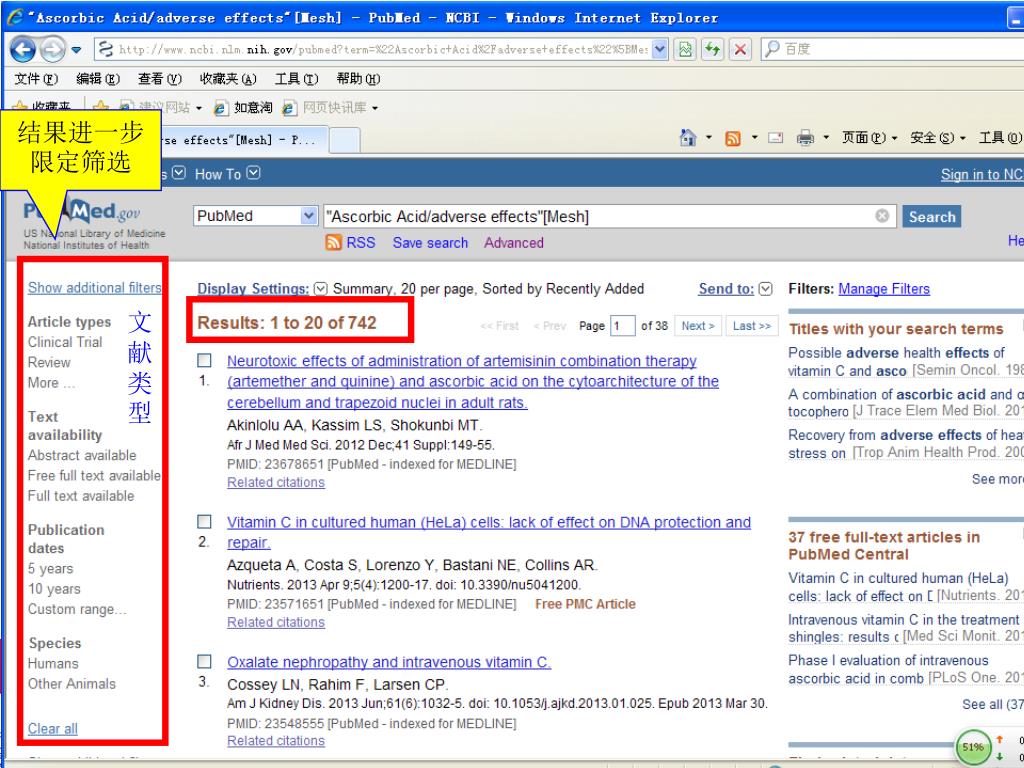Filter publication dates to 5 years

click(50, 569)
